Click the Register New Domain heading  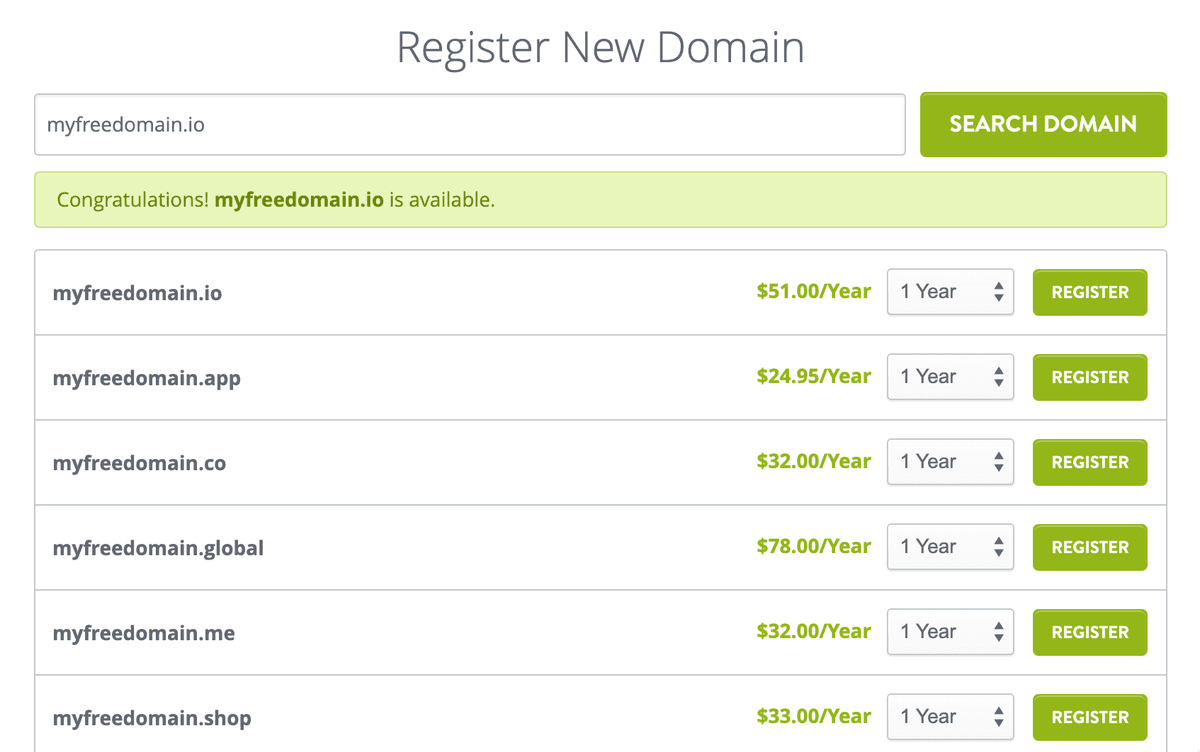(600, 48)
